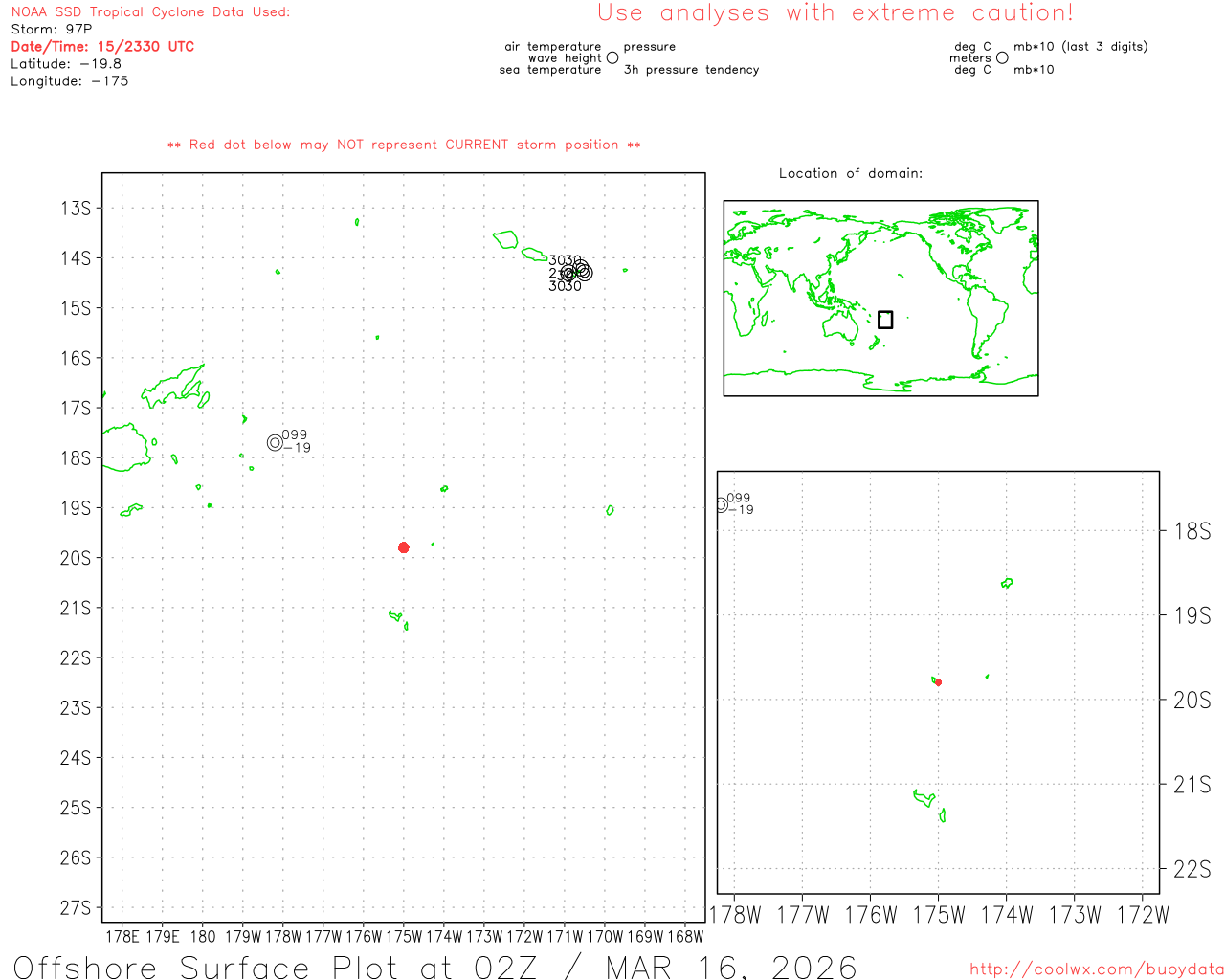Click the station cluster circles near 171W 14S
Screen dimensions: 1225x980
click(x=577, y=272)
